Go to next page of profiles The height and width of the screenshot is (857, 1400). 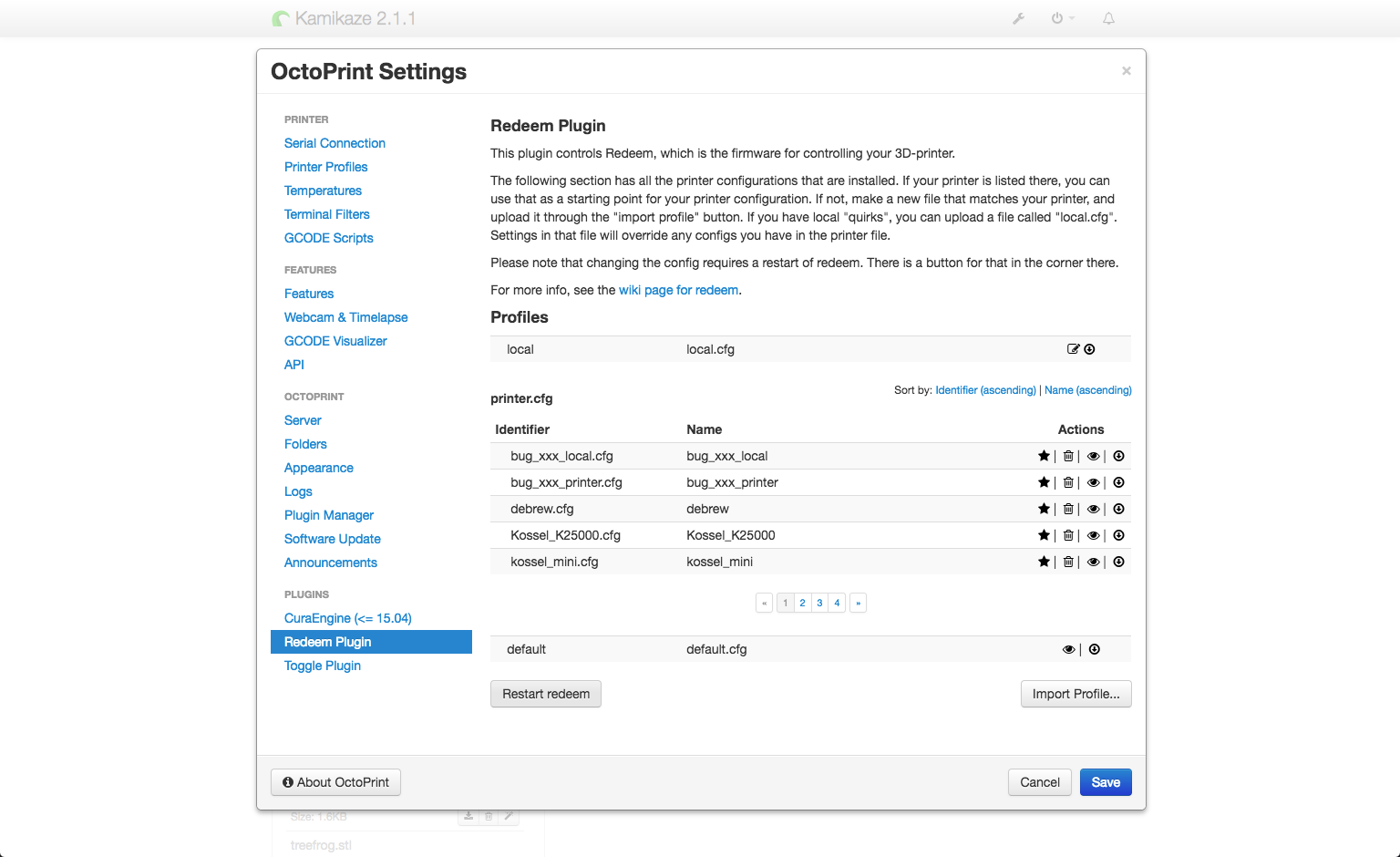tap(858, 603)
